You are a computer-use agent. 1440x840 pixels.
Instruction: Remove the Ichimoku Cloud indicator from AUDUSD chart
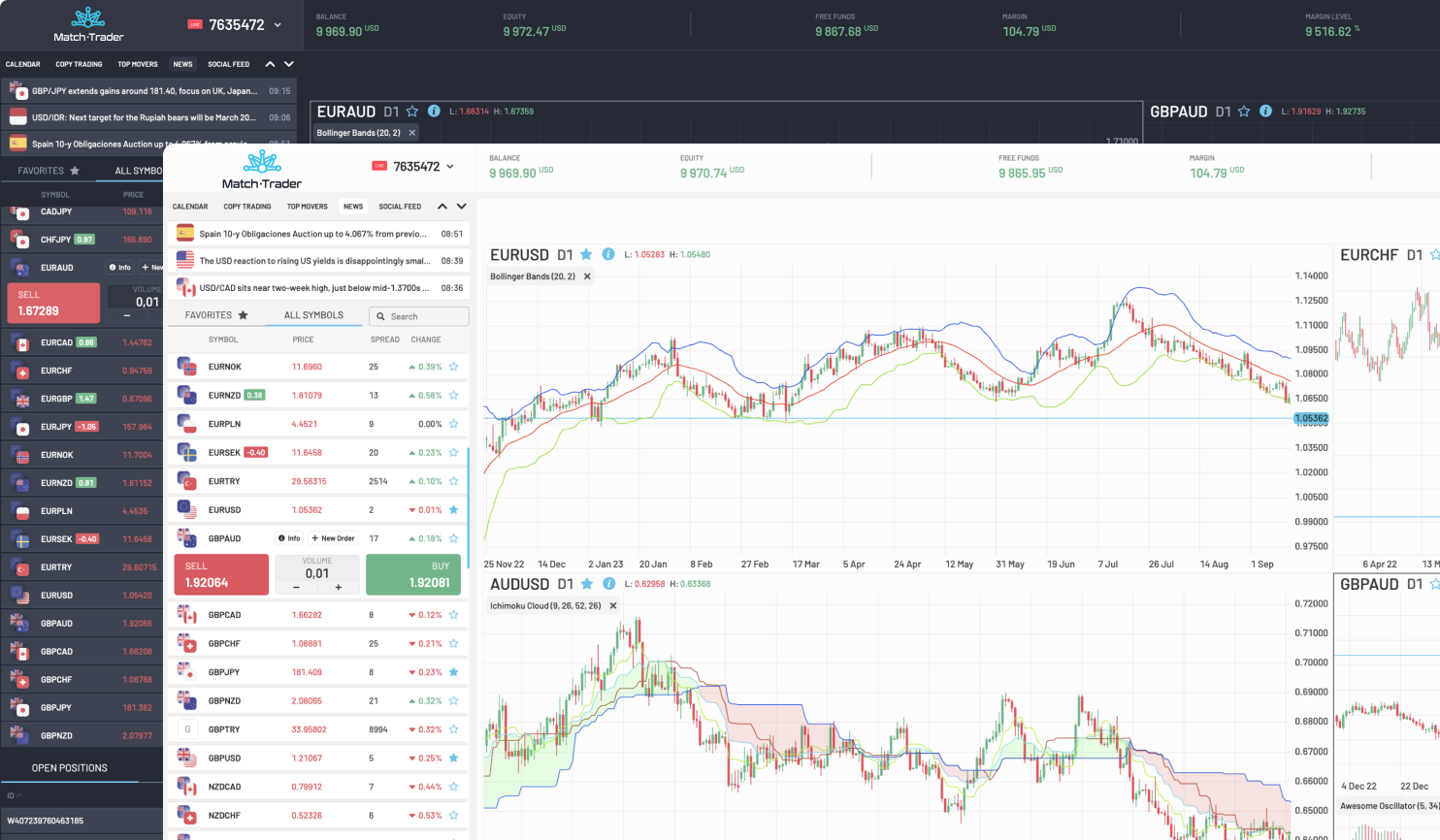point(612,604)
